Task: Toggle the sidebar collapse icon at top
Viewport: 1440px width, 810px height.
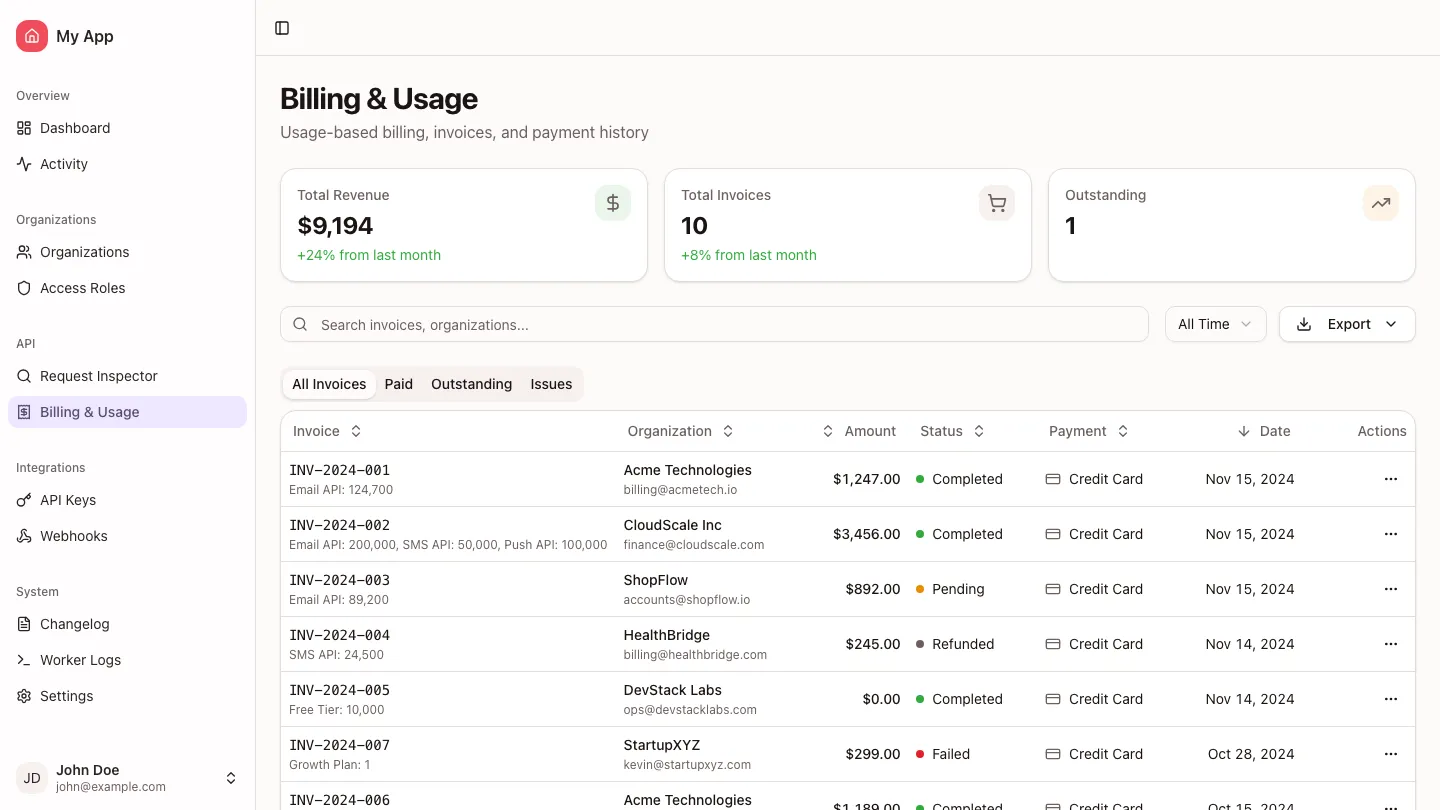Action: click(282, 28)
